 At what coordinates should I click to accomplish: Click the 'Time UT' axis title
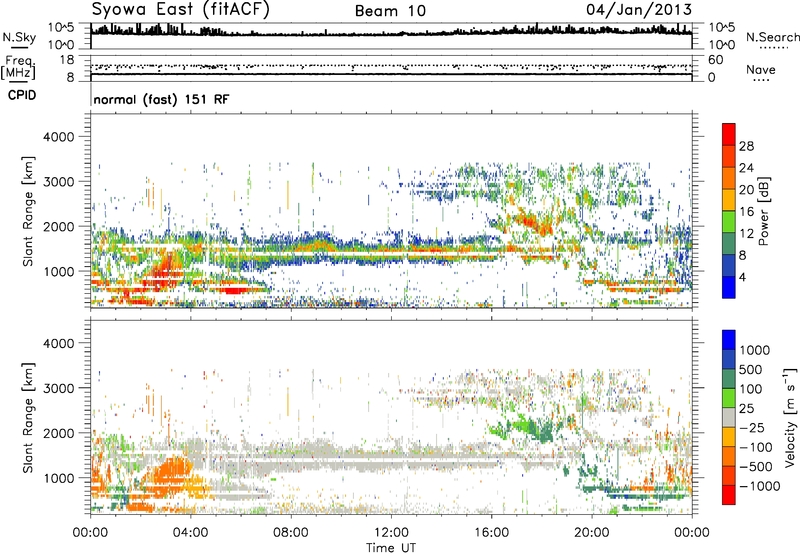pyautogui.click(x=391, y=548)
